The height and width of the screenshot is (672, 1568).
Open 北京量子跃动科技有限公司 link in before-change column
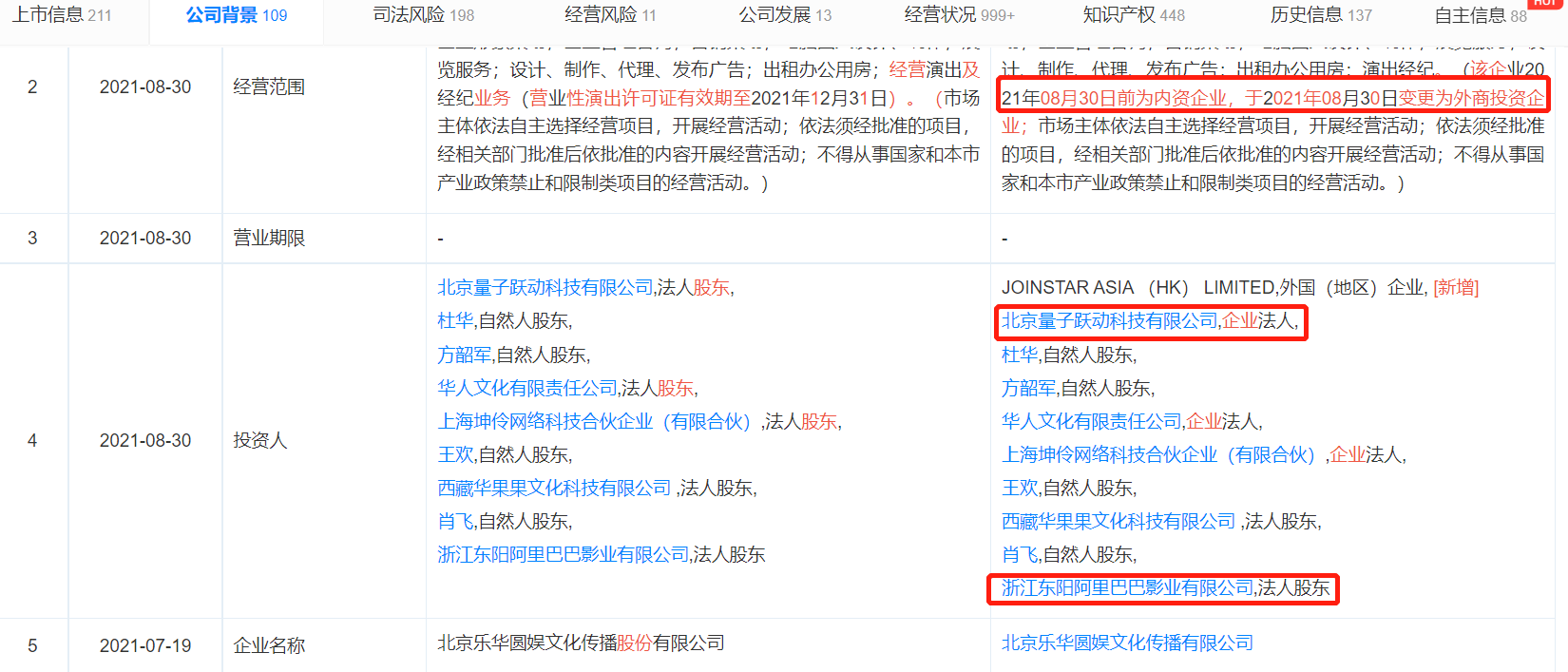(545, 288)
